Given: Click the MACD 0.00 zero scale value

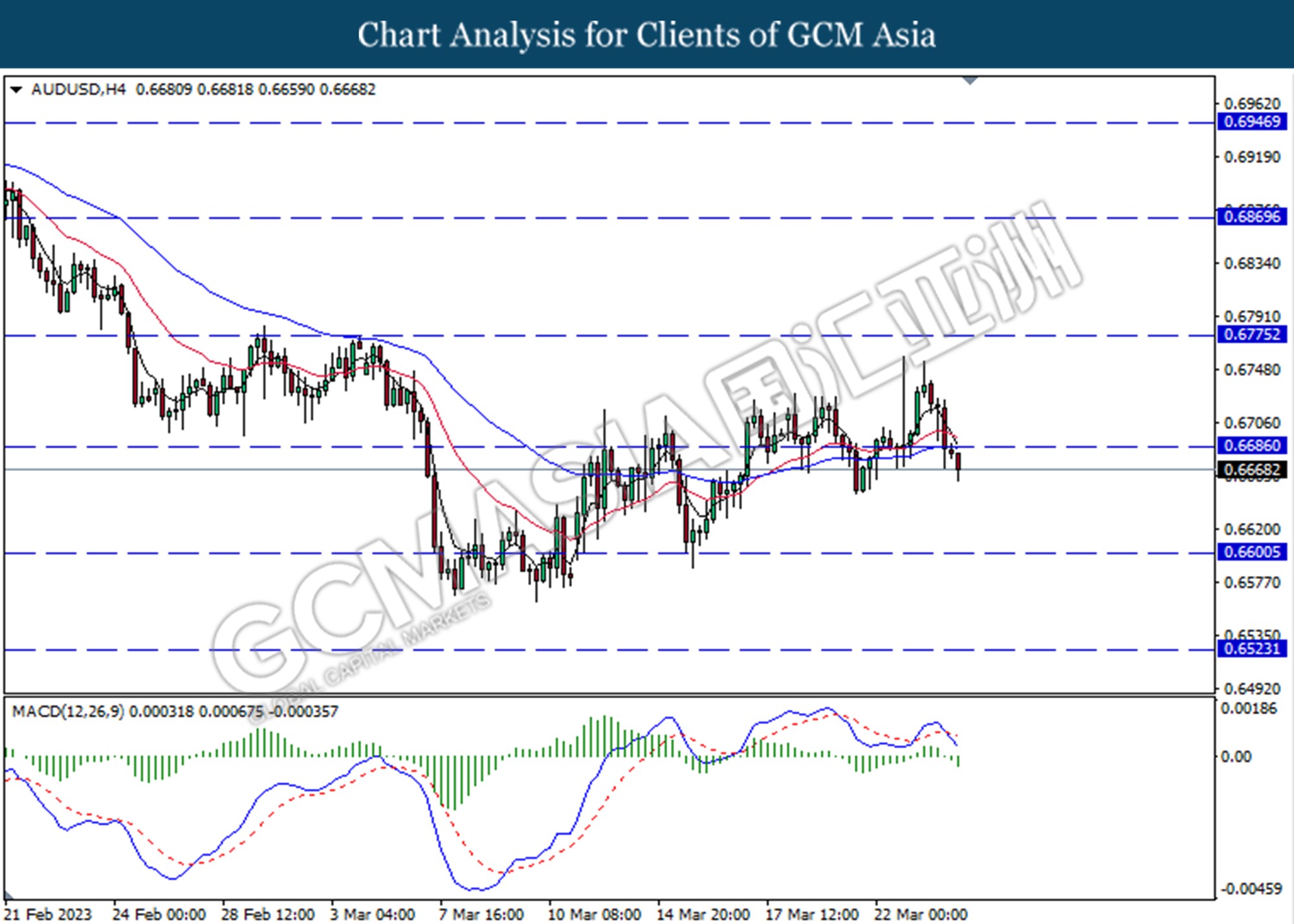Looking at the screenshot, I should click(1235, 756).
